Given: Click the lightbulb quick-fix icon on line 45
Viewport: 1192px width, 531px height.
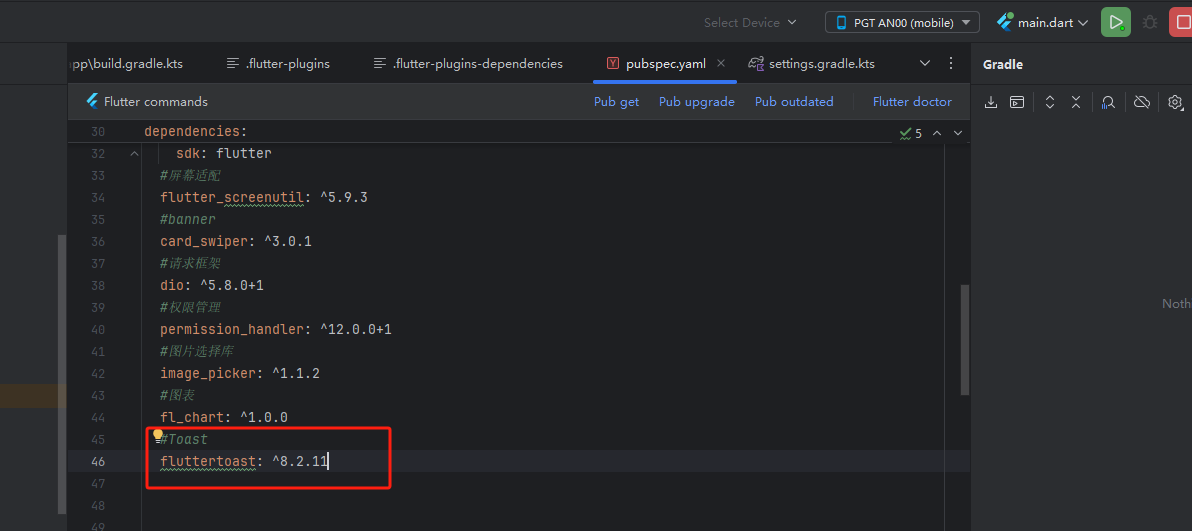Looking at the screenshot, I should pyautogui.click(x=158, y=436).
